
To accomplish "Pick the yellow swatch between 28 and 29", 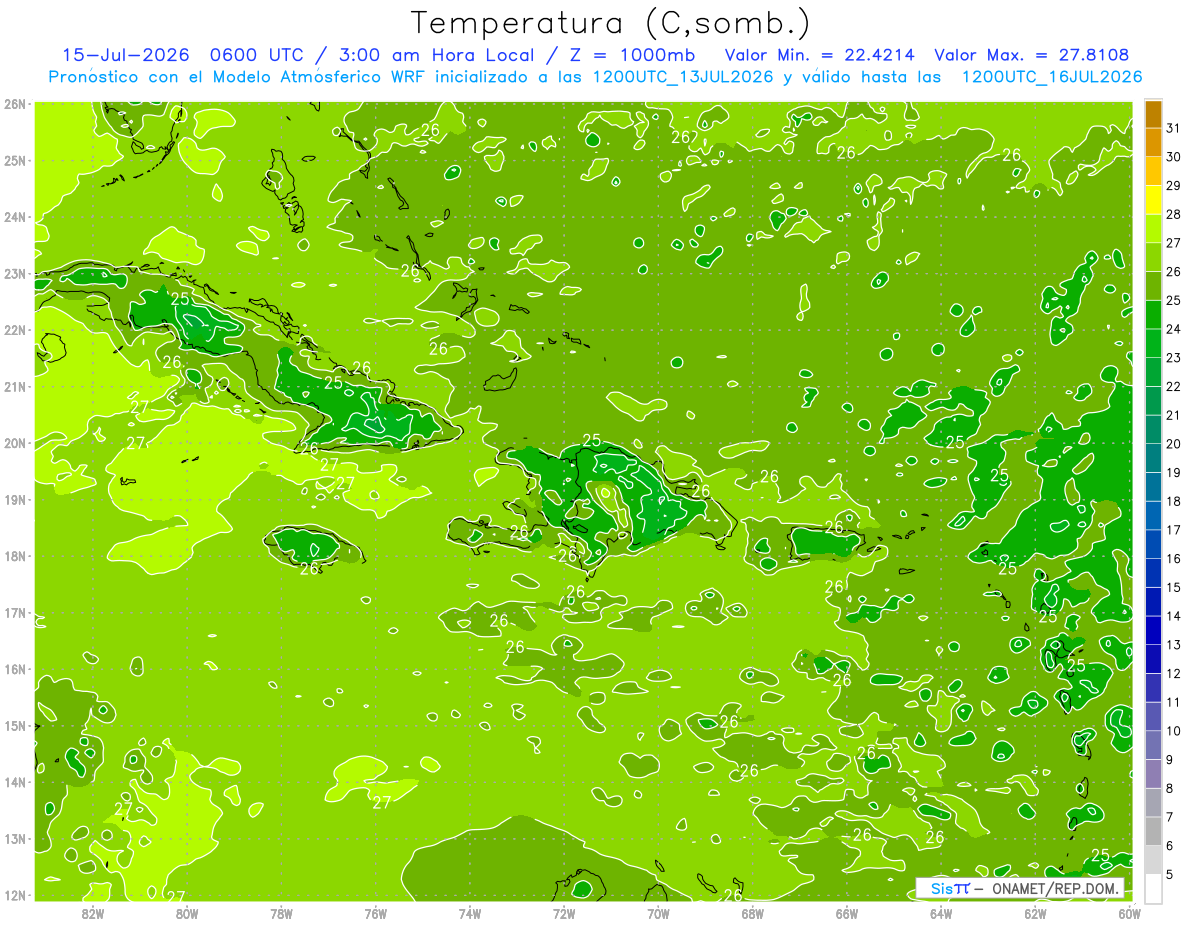I will 1153,200.
